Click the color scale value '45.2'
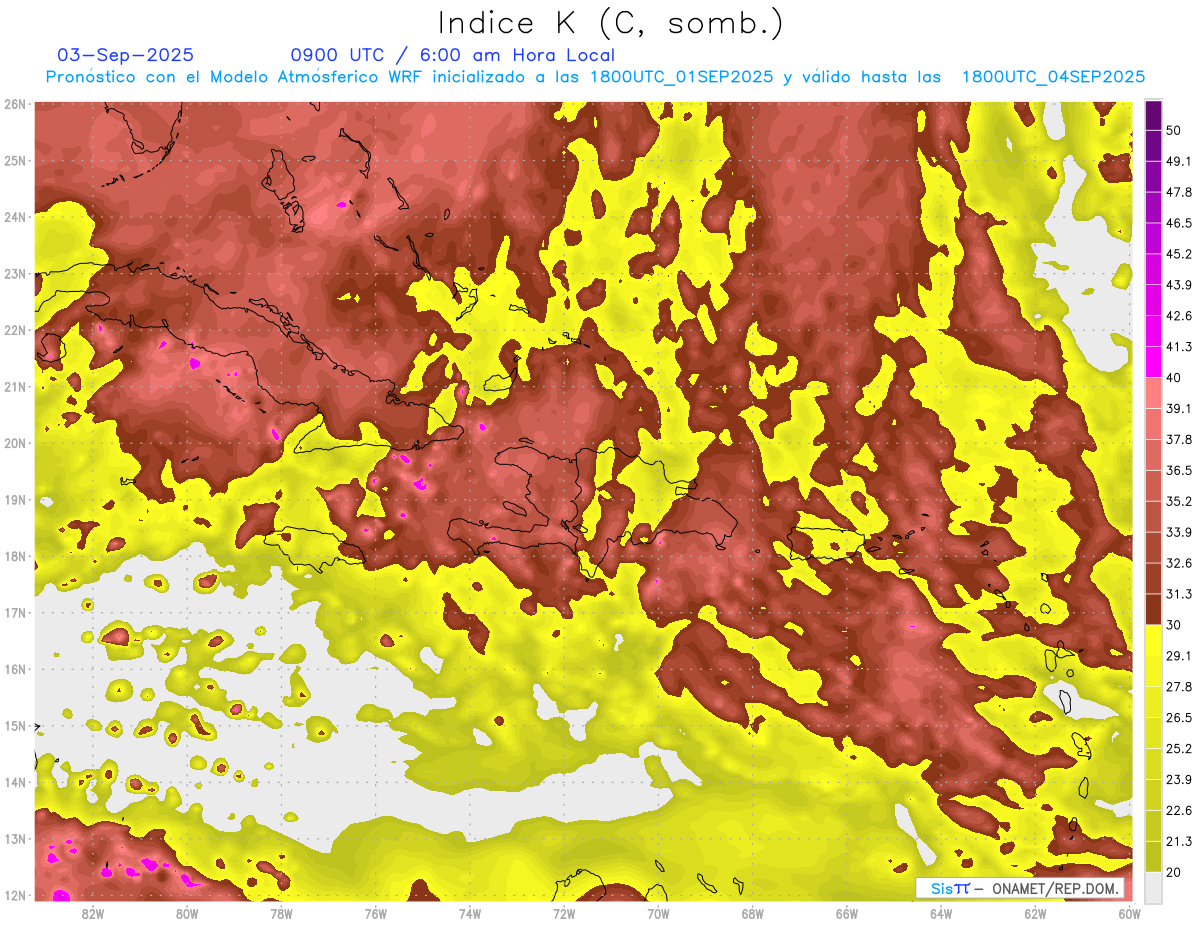 pos(1179,254)
